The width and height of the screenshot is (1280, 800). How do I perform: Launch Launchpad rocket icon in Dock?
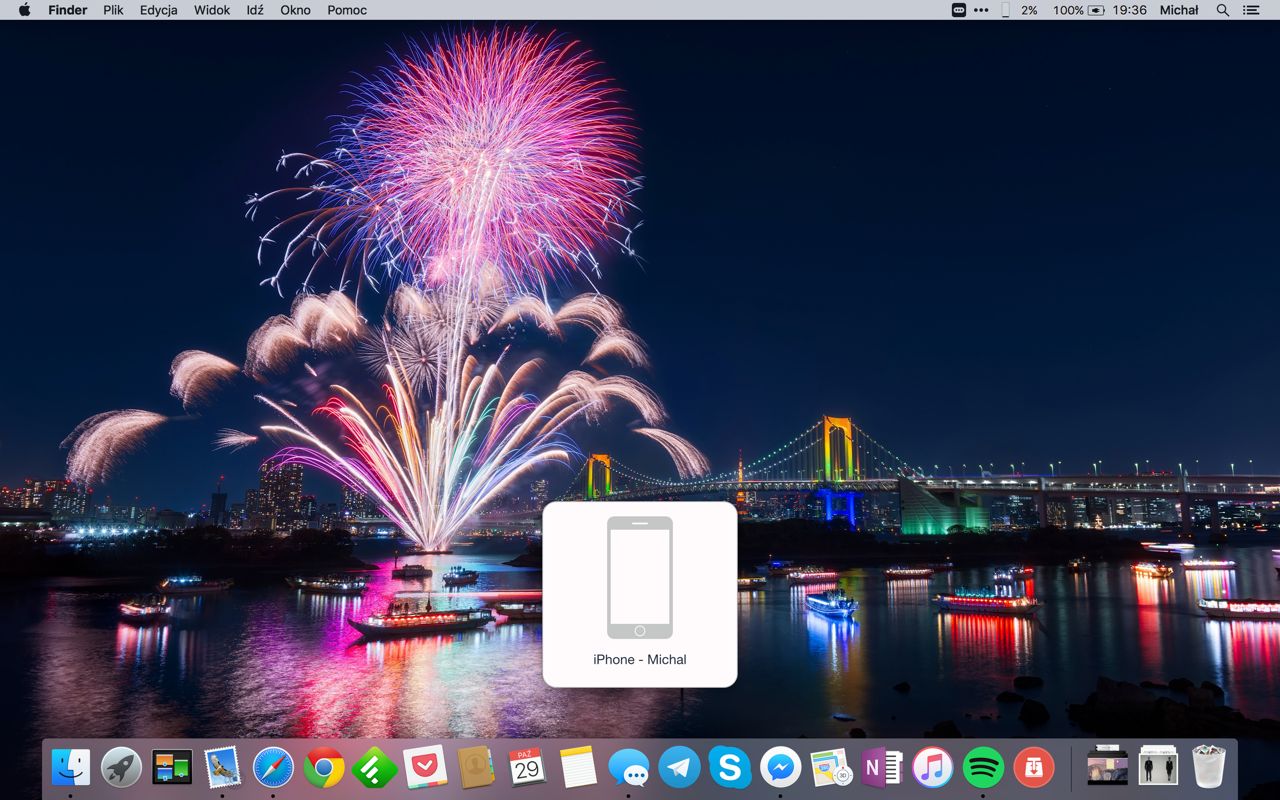[122, 768]
